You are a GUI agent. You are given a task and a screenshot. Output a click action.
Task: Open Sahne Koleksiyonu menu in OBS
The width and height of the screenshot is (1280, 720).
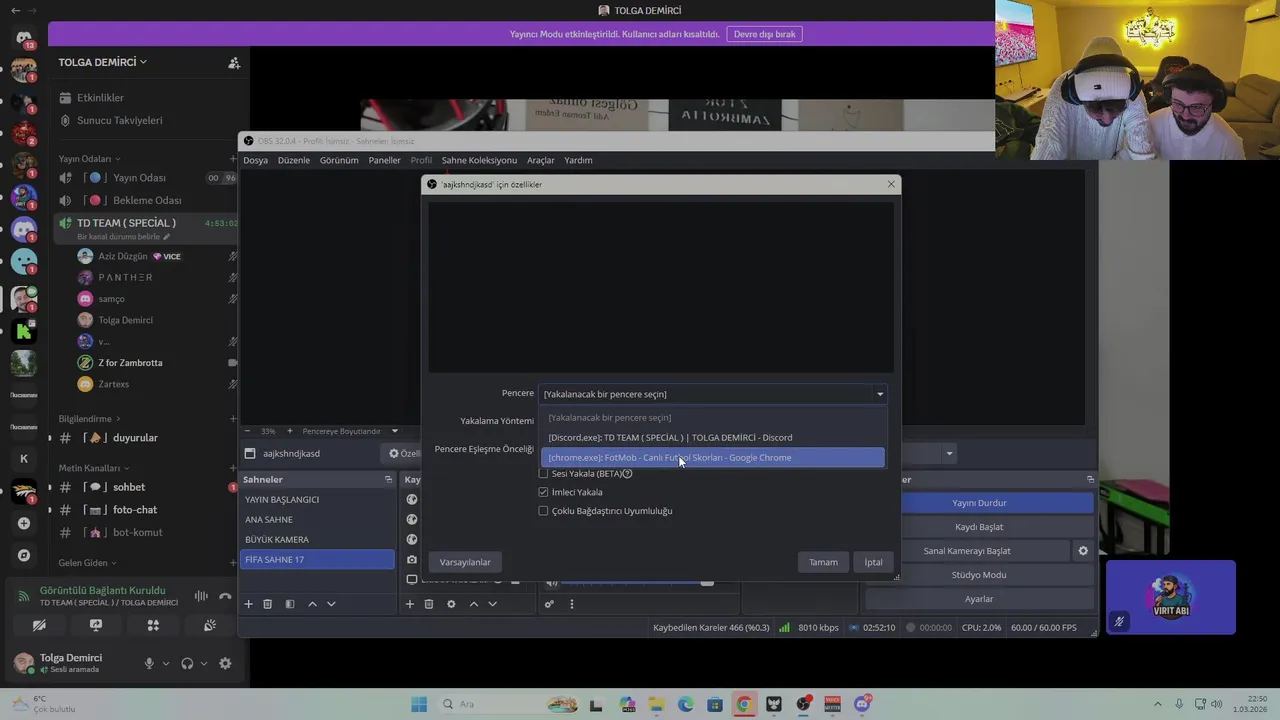pyautogui.click(x=479, y=160)
